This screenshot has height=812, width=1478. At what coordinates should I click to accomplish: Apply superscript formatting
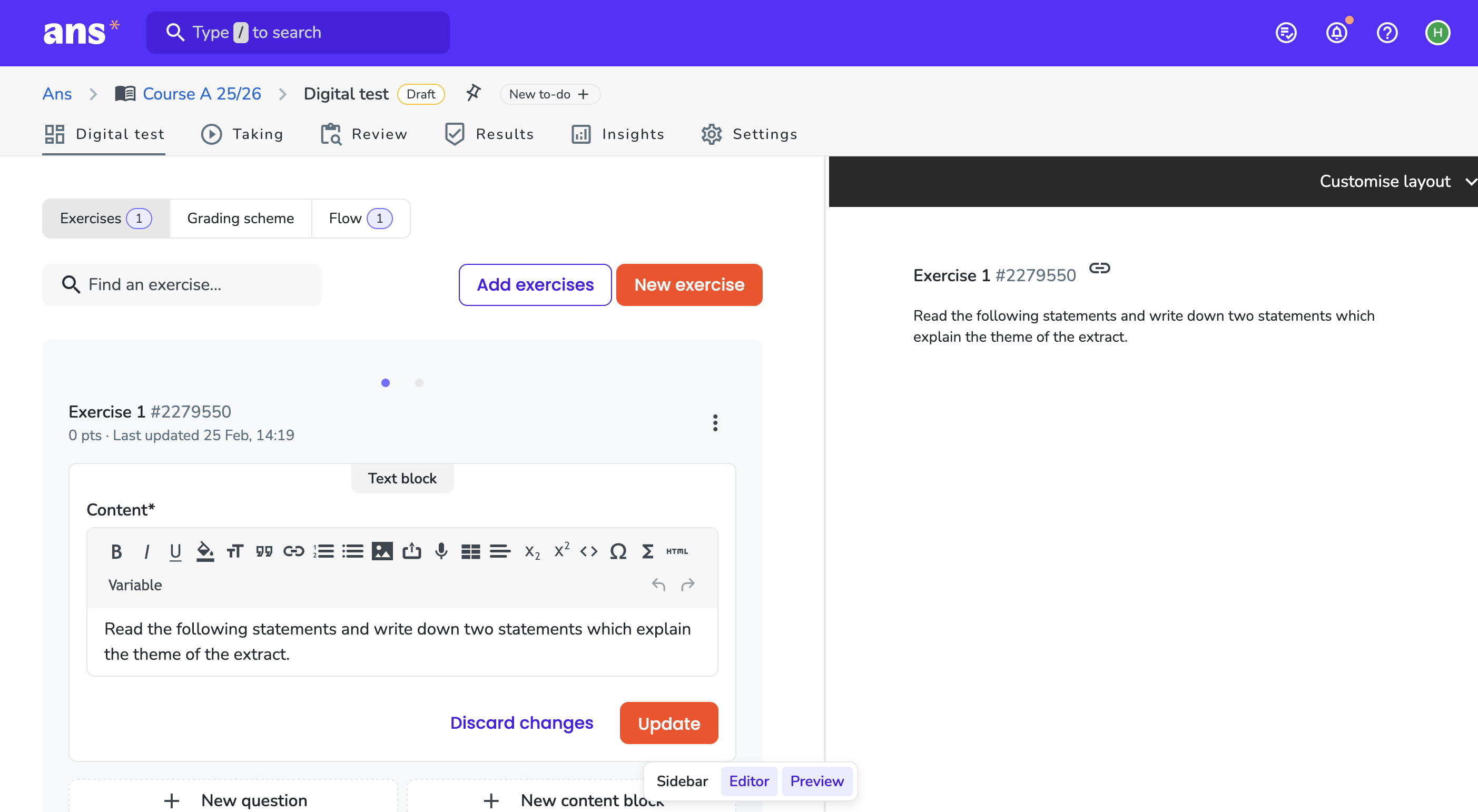click(561, 550)
